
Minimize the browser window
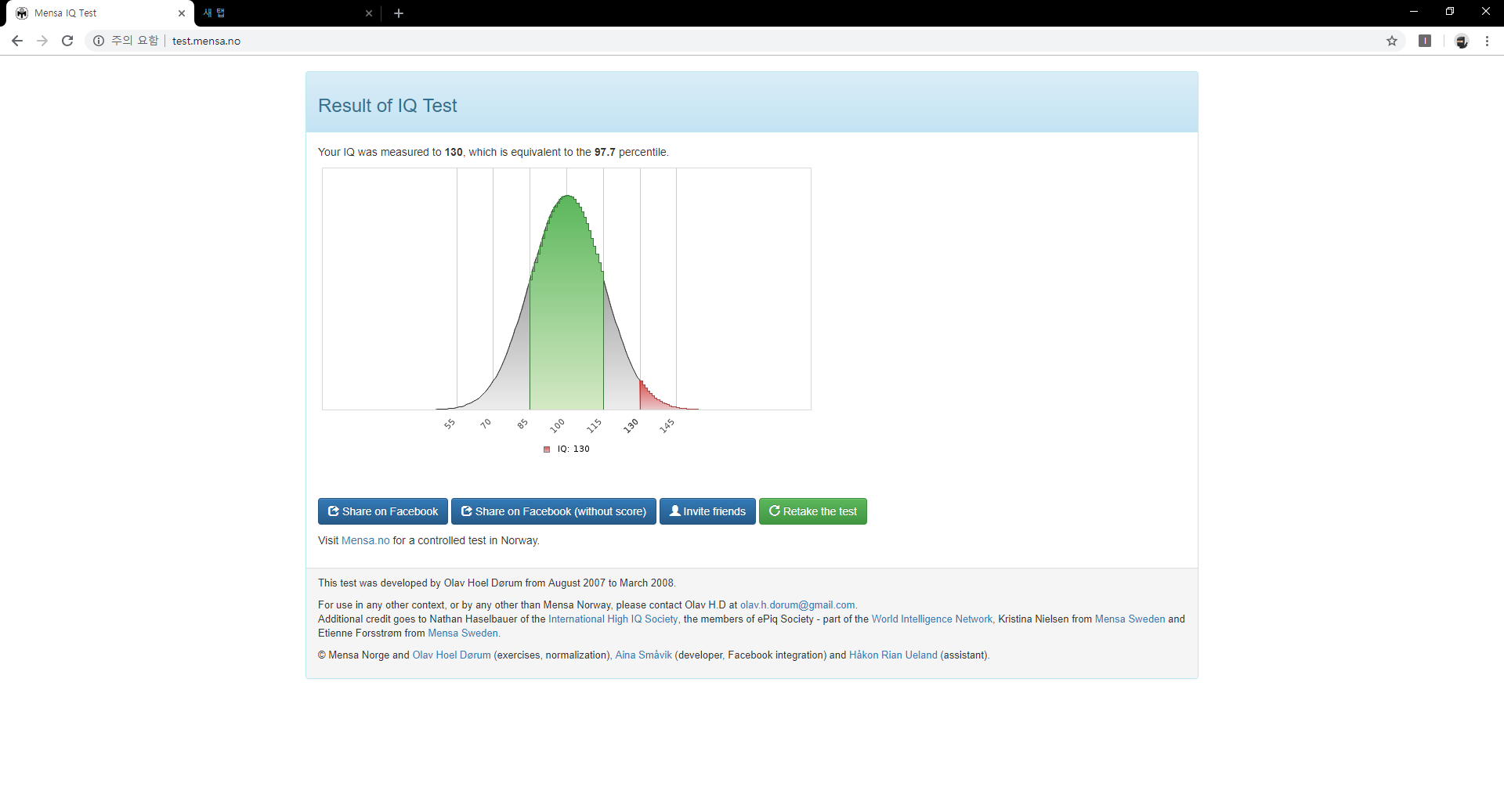[x=1414, y=12]
